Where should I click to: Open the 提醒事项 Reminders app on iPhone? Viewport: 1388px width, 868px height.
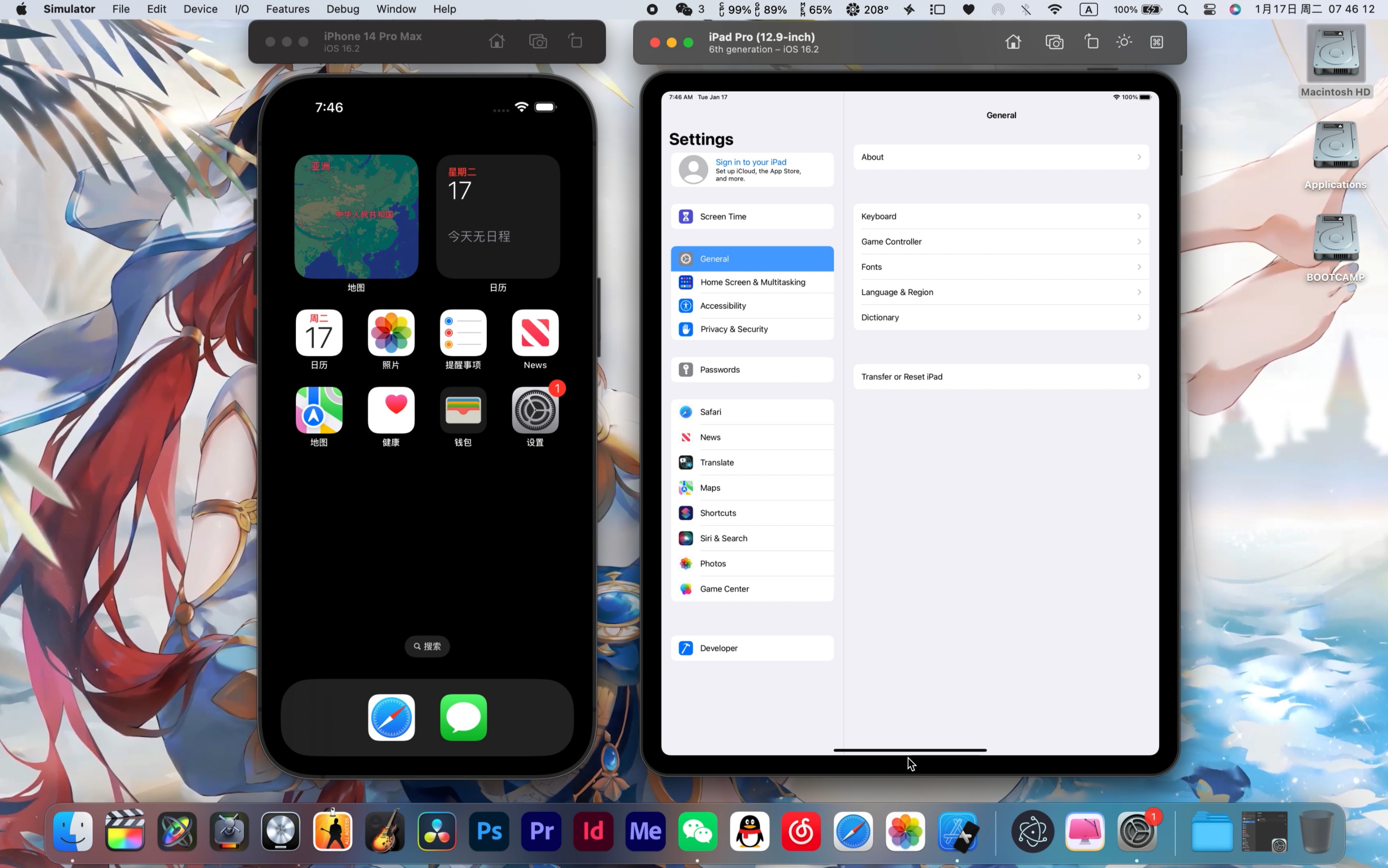463,333
